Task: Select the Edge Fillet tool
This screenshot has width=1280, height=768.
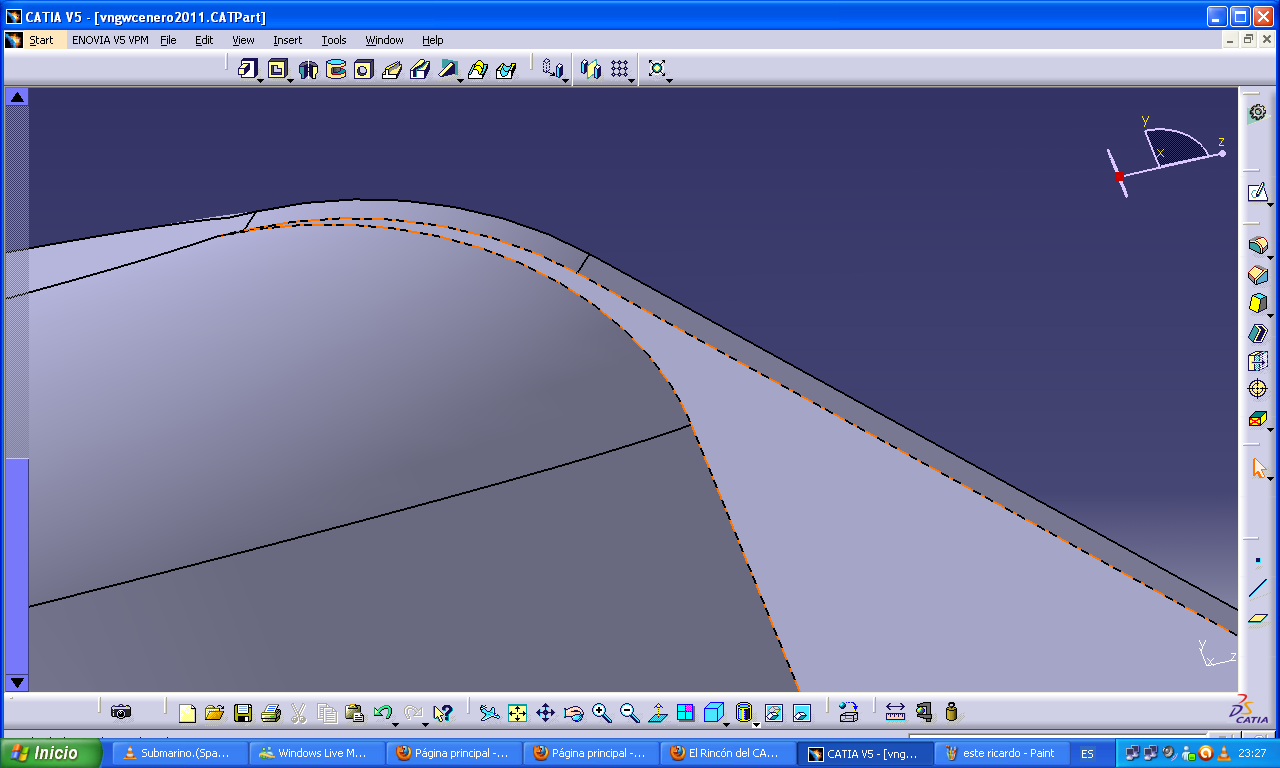Action: pos(1258,245)
